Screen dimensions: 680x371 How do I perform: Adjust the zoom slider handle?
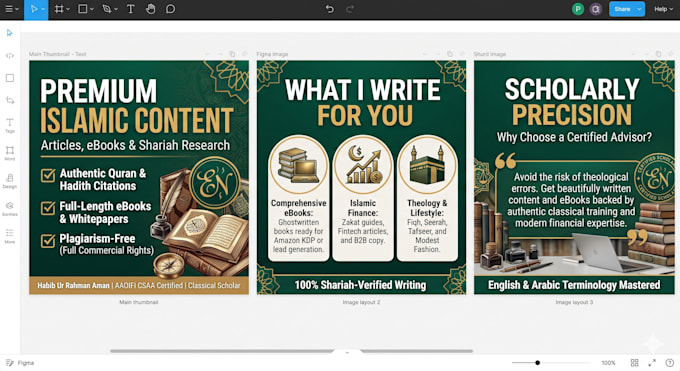click(537, 363)
